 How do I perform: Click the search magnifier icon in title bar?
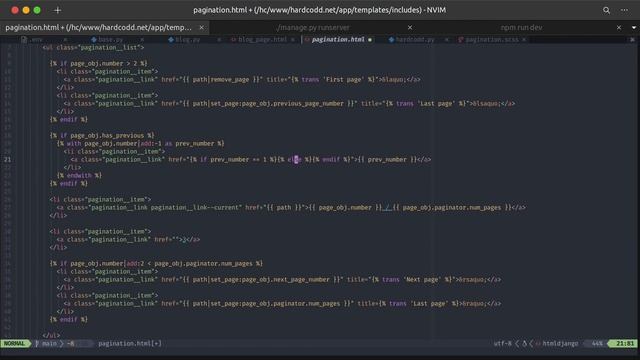click(x=607, y=10)
